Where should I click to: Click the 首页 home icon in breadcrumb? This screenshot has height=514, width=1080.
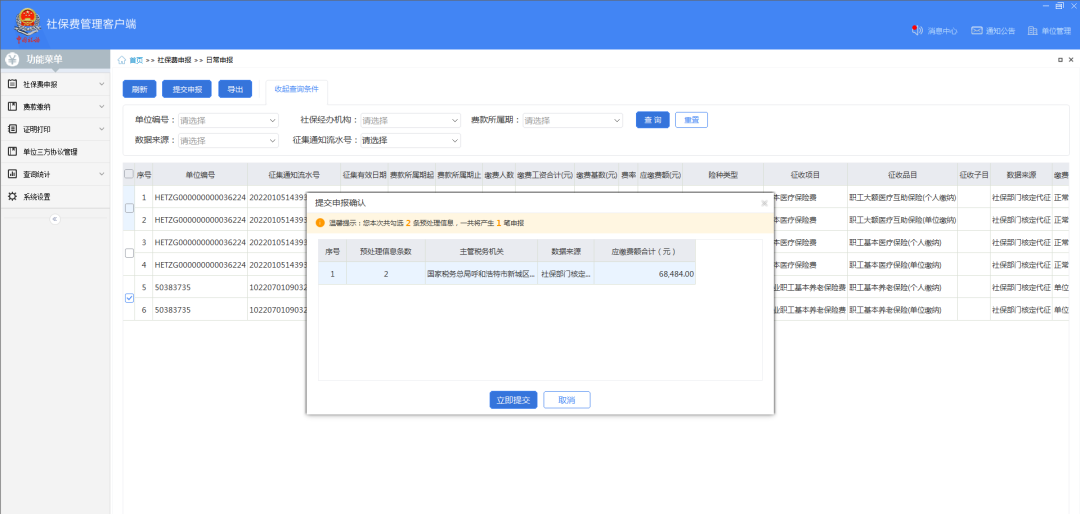coord(122,60)
